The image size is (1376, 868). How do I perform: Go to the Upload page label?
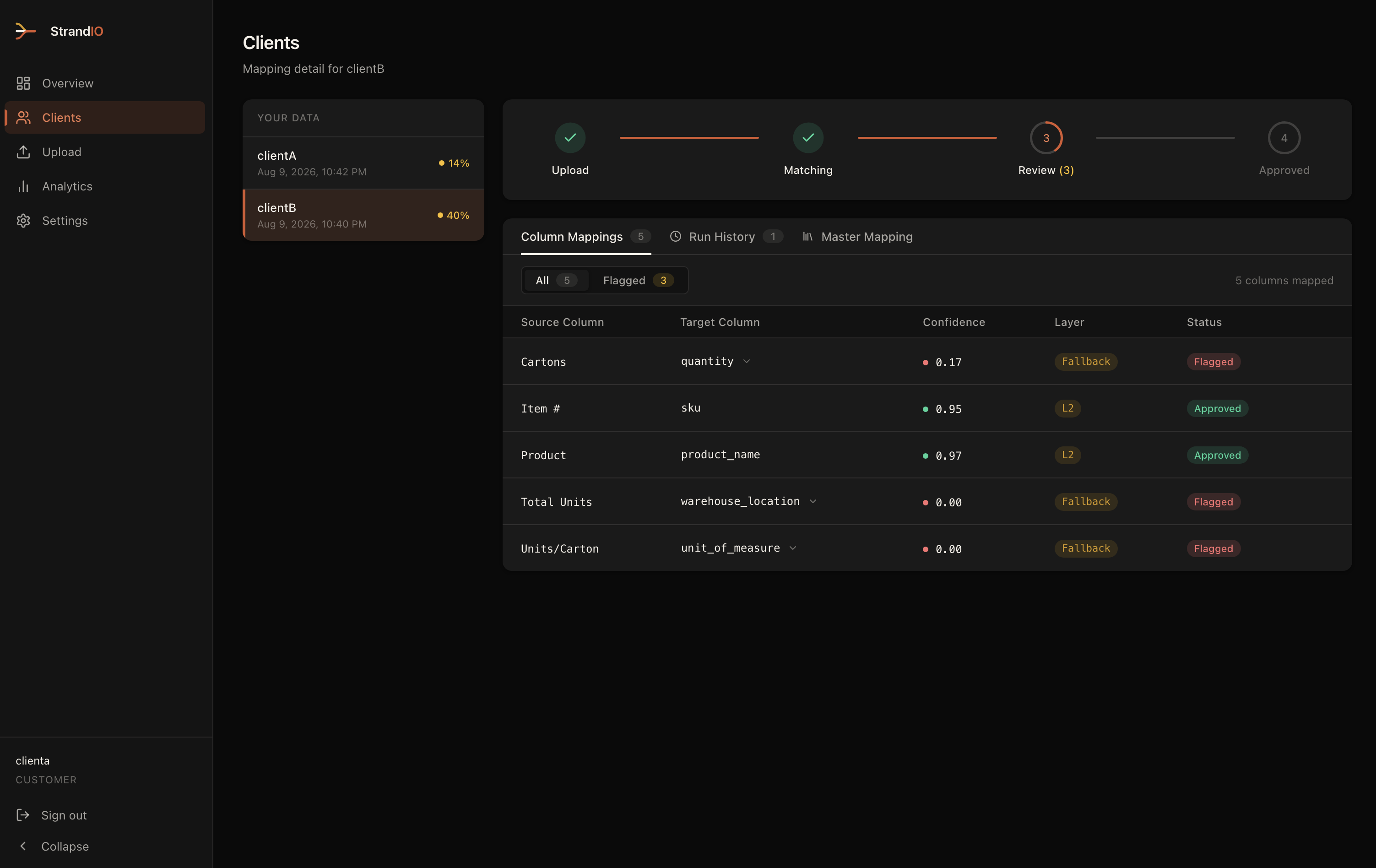(62, 152)
